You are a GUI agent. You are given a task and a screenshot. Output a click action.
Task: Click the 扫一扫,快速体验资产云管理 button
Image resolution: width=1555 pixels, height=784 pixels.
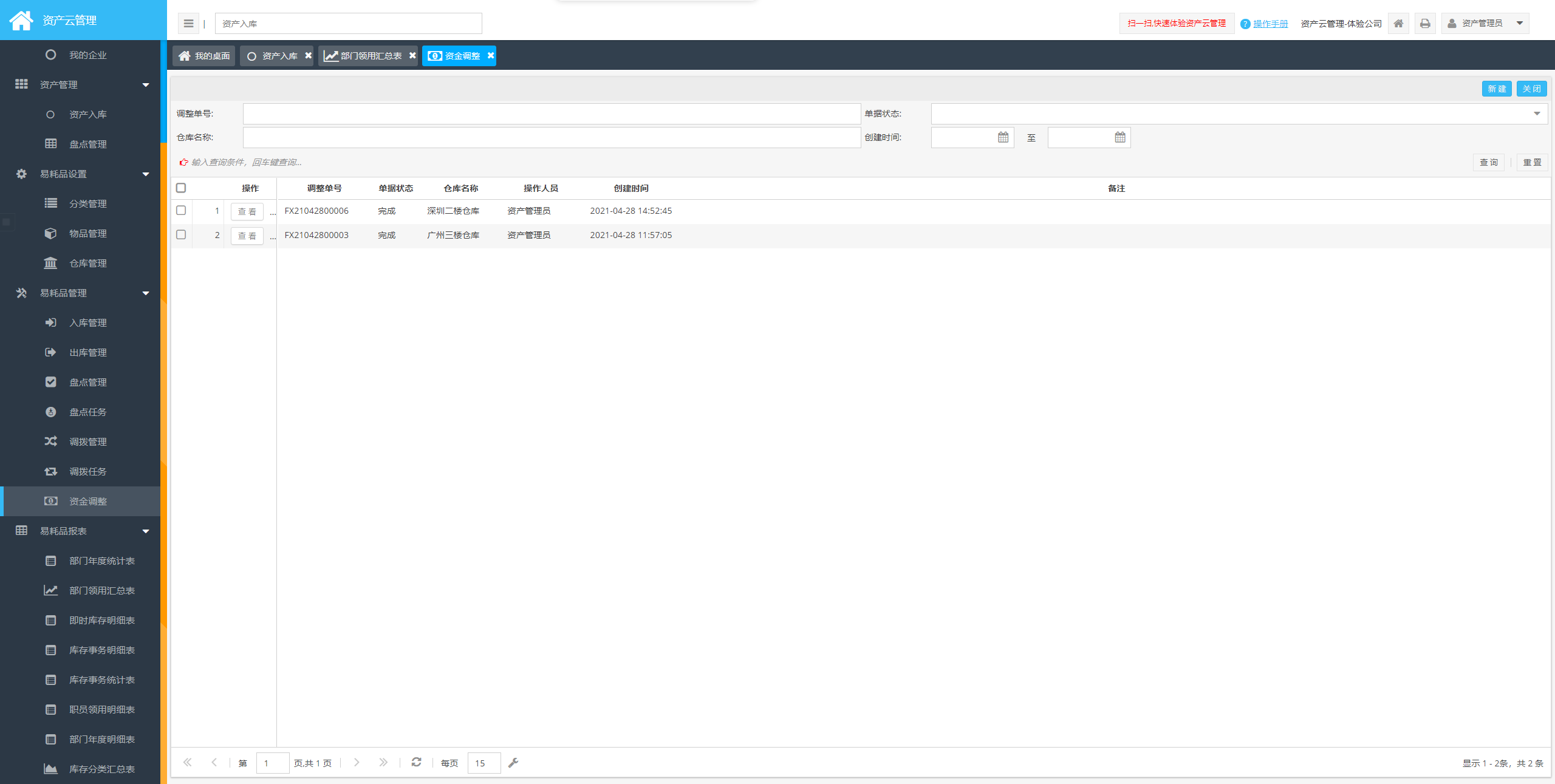point(1177,24)
